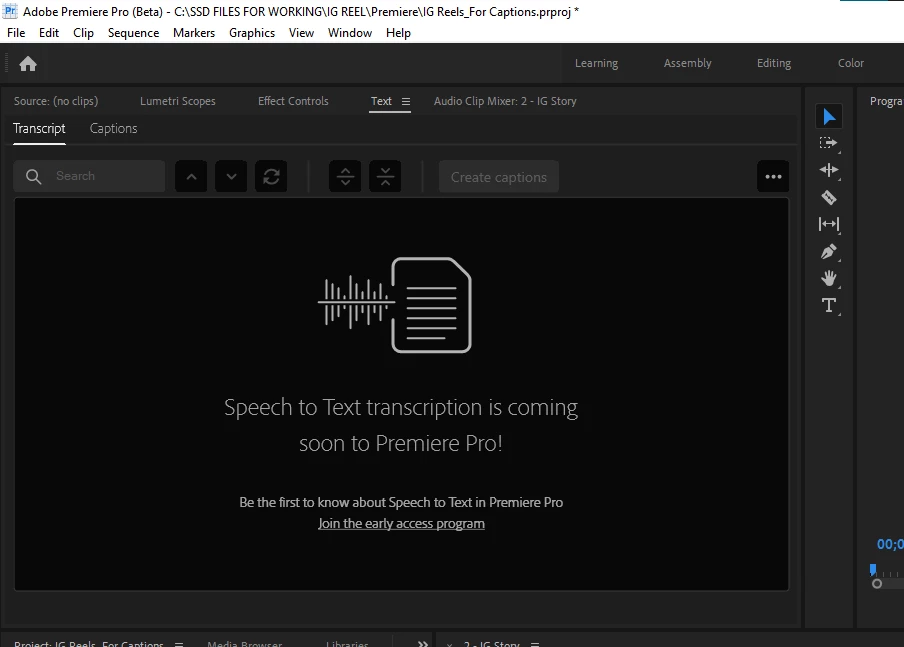The width and height of the screenshot is (904, 647).
Task: Click the search magnifier icon
Action: 33,176
